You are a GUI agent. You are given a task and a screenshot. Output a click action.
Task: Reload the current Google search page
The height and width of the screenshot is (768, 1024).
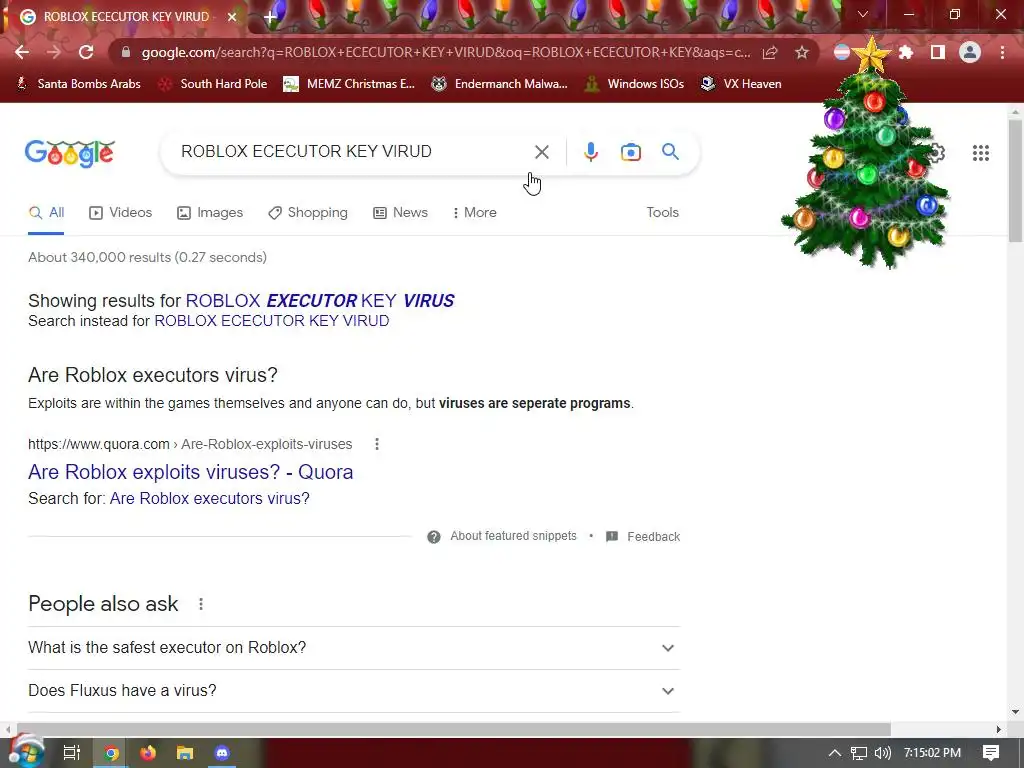click(86, 52)
